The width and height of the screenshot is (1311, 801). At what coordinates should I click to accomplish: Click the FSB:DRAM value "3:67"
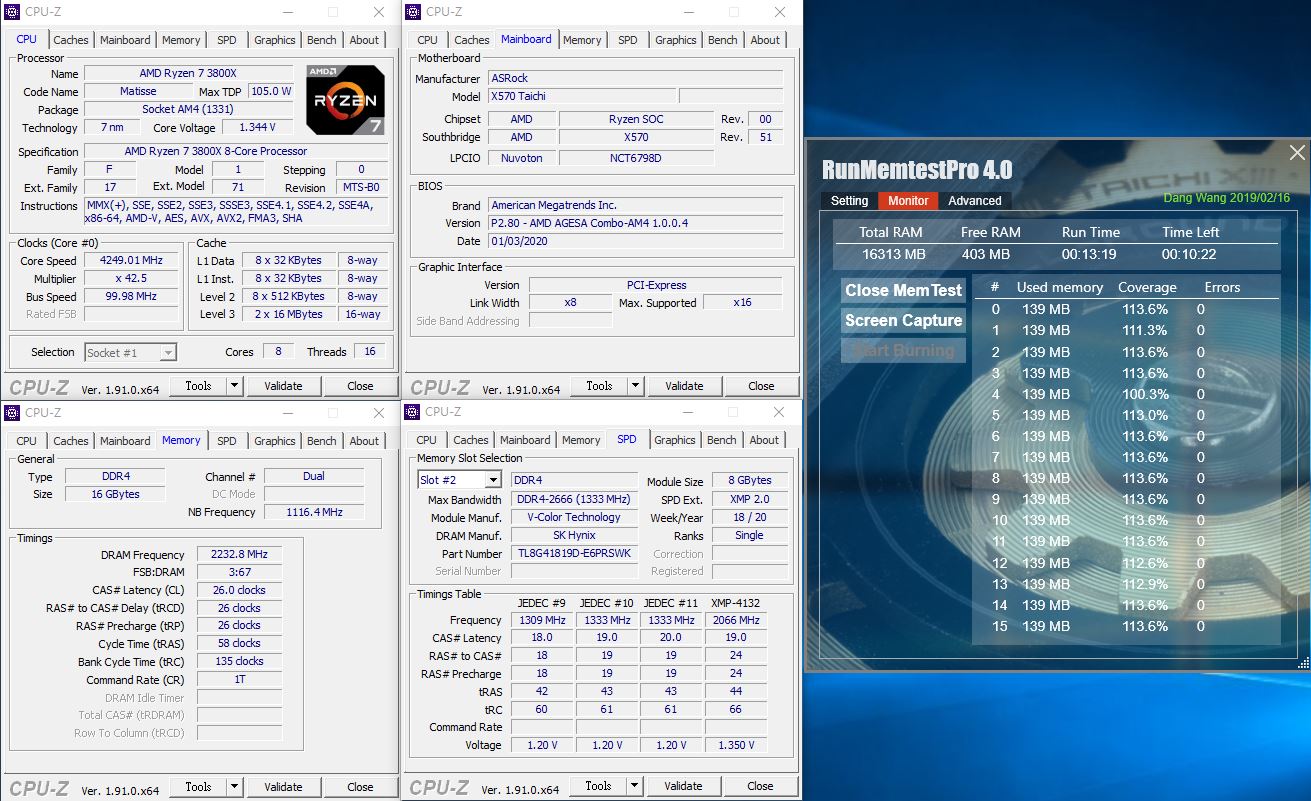(x=239, y=572)
